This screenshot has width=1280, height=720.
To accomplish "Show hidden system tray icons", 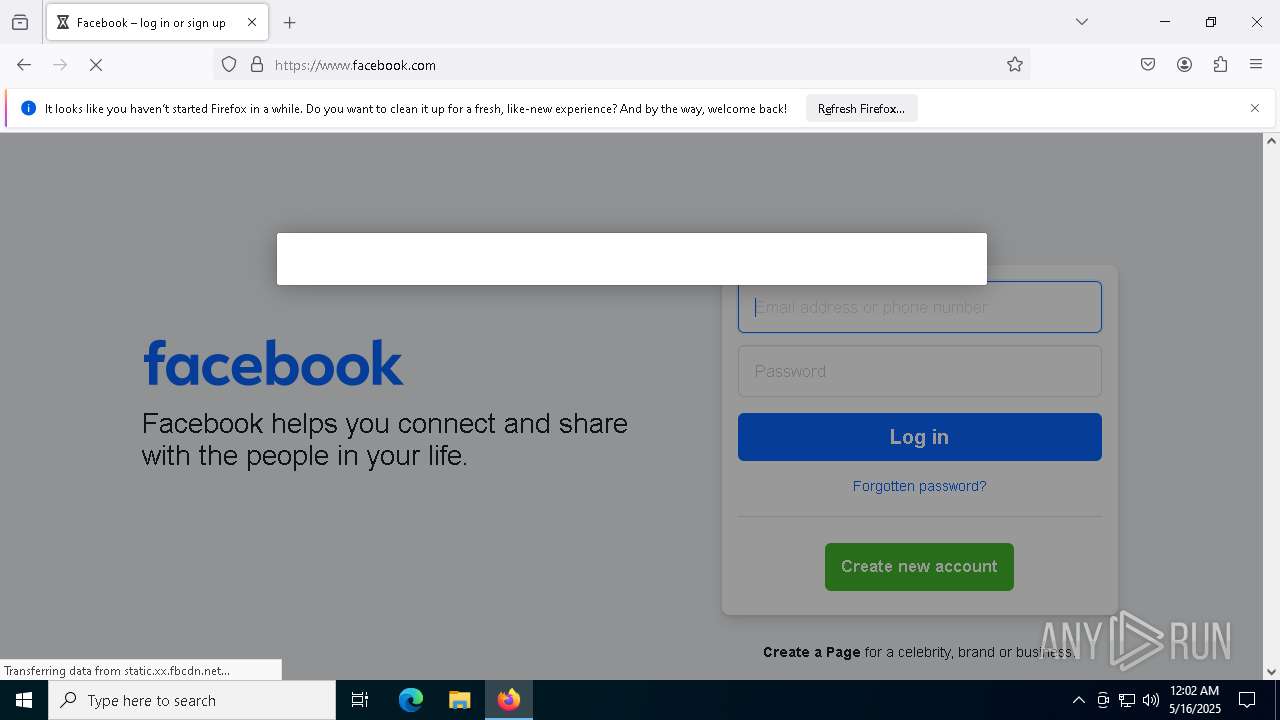I will point(1078,700).
